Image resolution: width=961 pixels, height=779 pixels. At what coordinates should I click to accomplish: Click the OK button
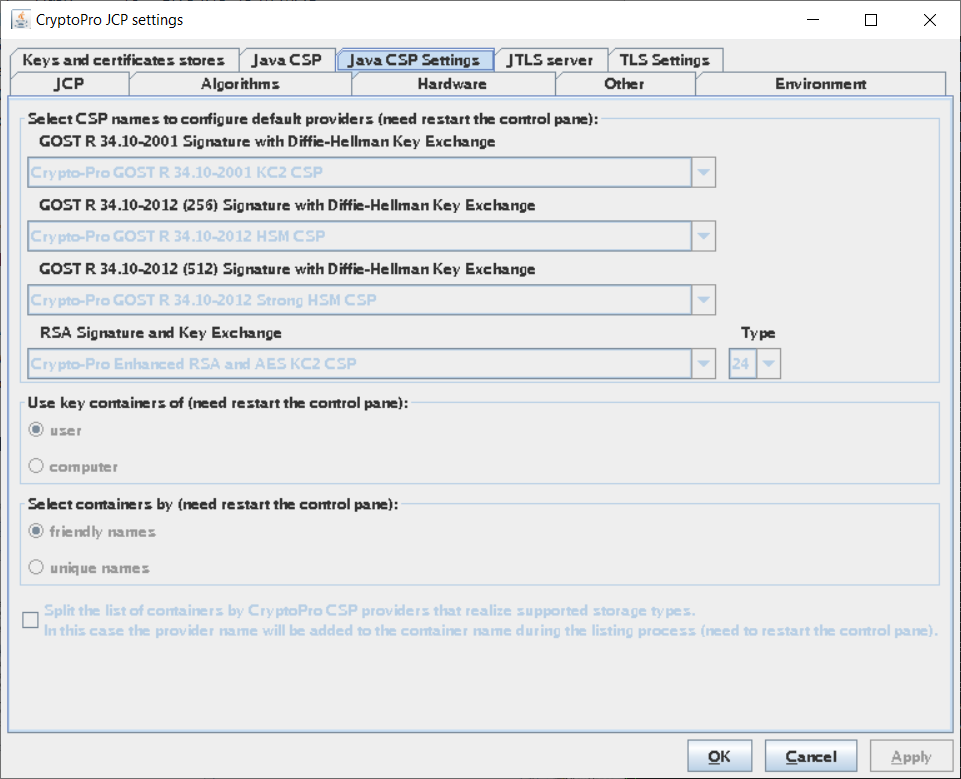[x=720, y=756]
